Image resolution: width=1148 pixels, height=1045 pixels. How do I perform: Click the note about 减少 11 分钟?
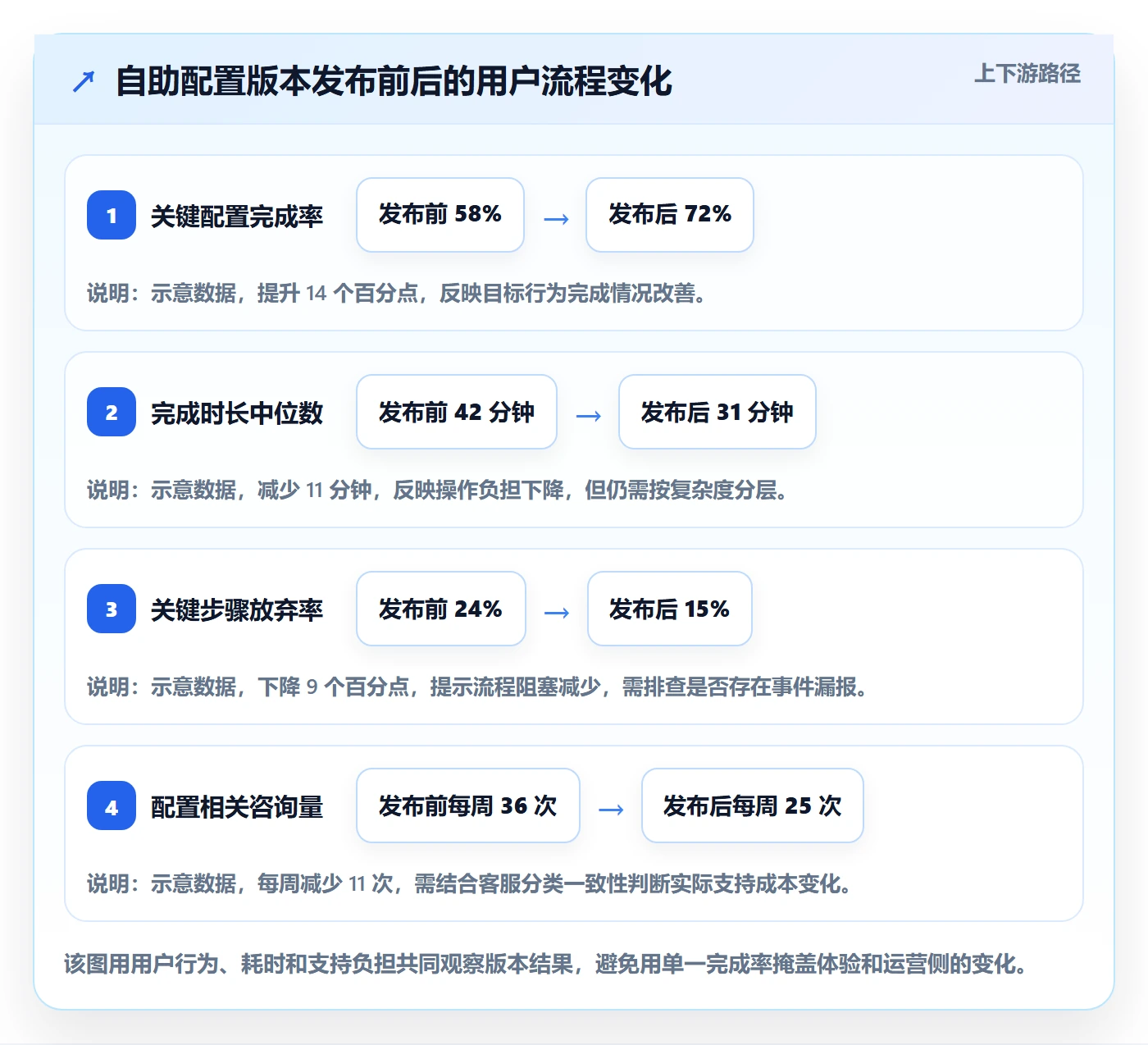click(x=438, y=490)
